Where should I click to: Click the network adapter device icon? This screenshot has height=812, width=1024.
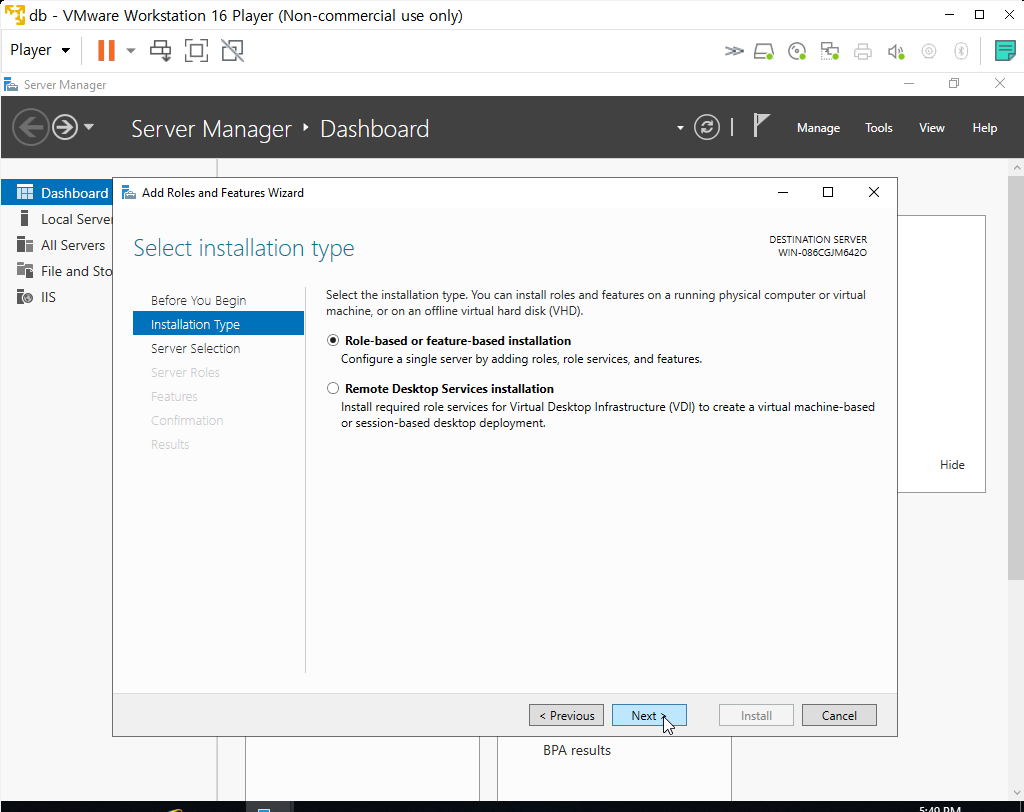coord(829,51)
